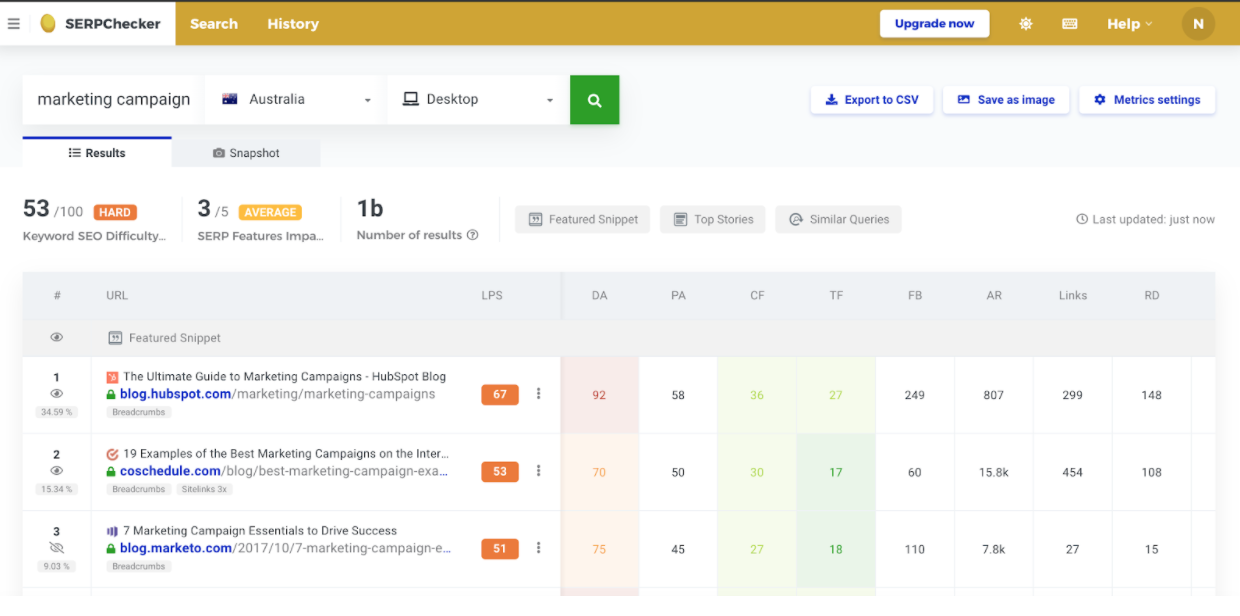Sort by CF column header
This screenshot has height=616, width=1240.
[x=757, y=296]
